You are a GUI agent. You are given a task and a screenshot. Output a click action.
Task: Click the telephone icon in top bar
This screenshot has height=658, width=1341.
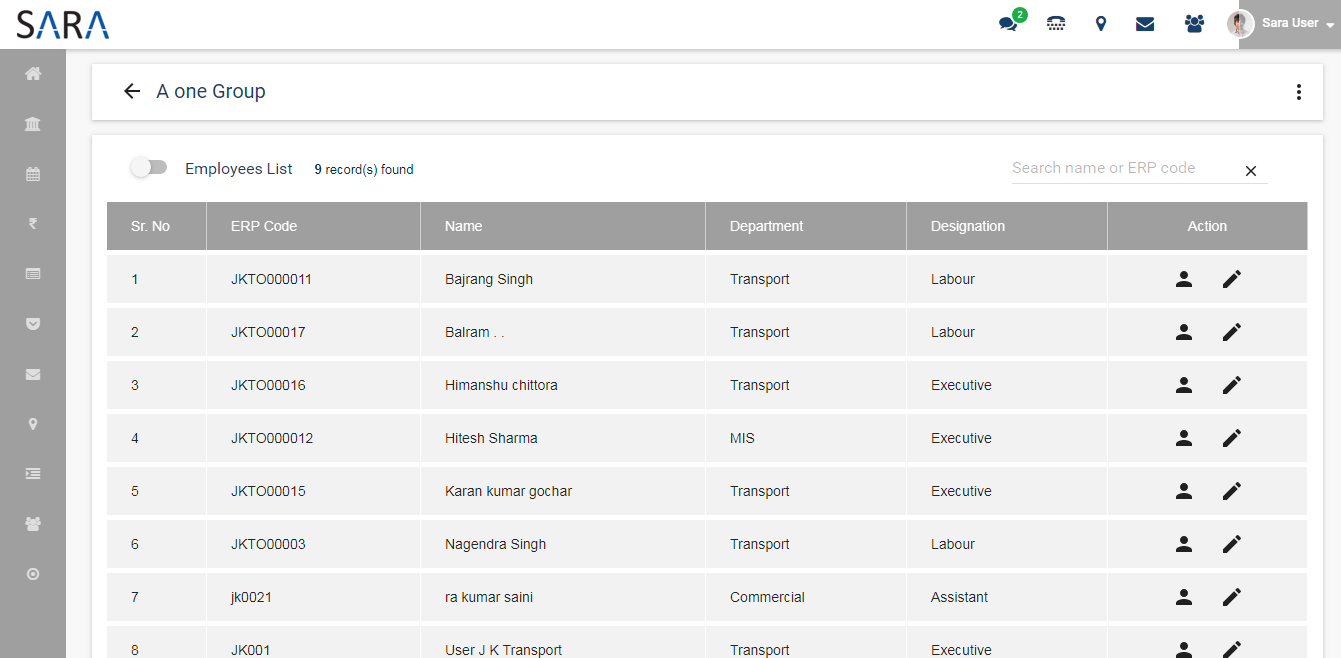(1056, 24)
